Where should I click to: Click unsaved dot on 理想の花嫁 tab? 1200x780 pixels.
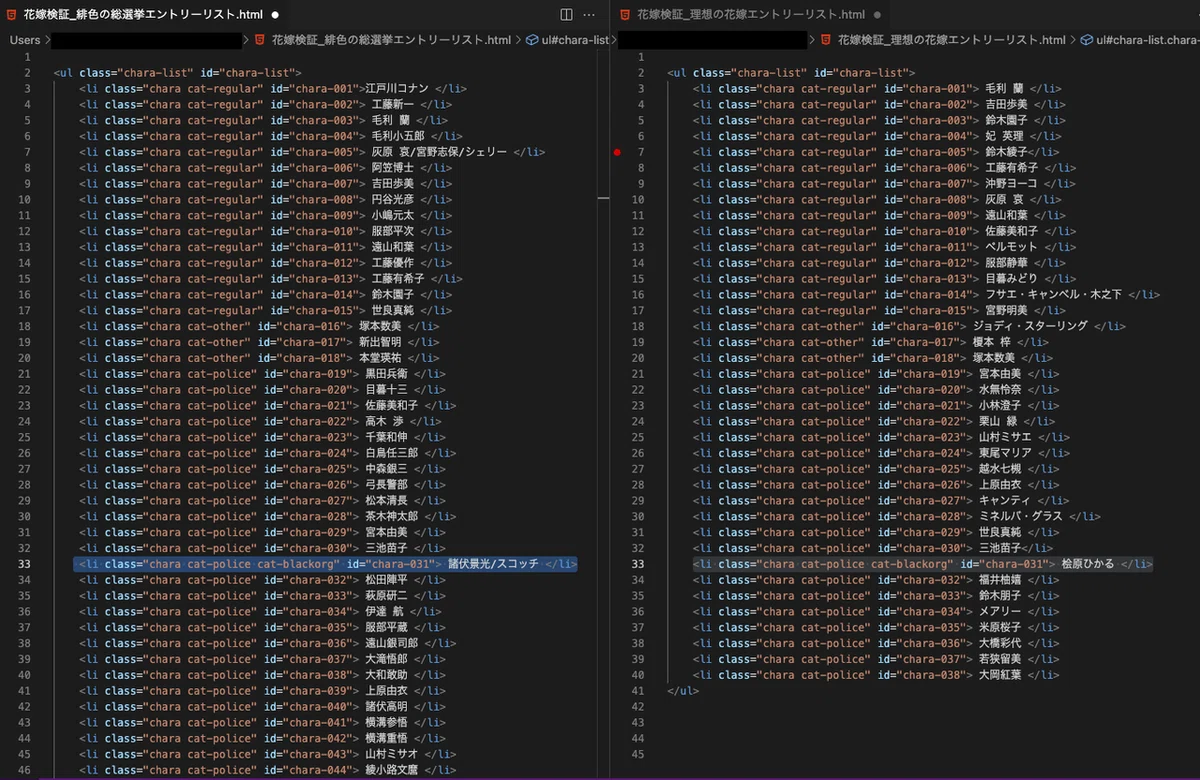click(x=877, y=15)
